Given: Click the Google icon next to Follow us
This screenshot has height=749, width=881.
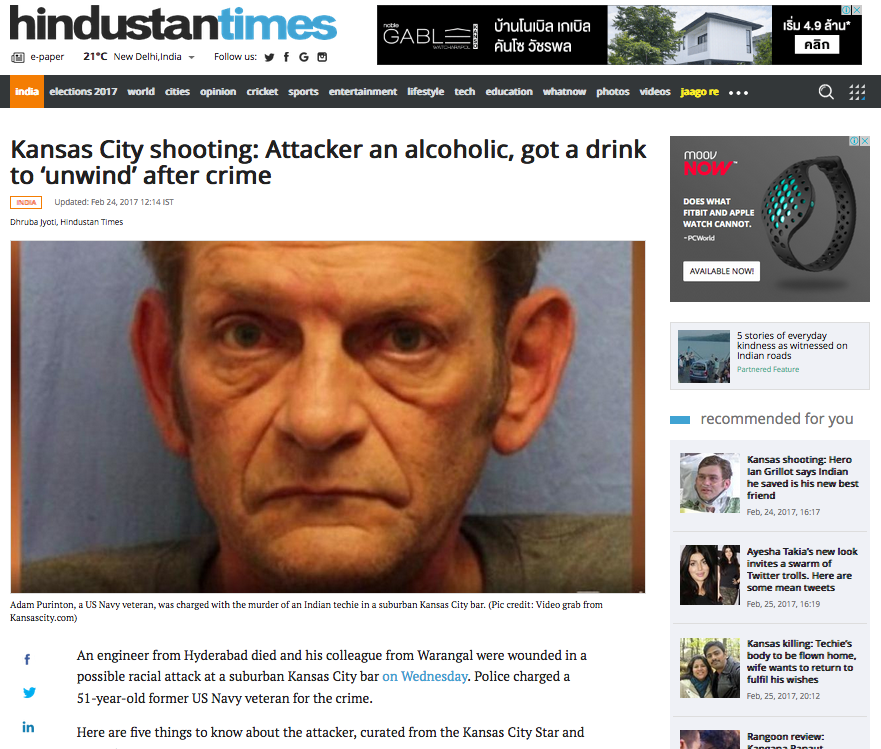Looking at the screenshot, I should pyautogui.click(x=304, y=57).
